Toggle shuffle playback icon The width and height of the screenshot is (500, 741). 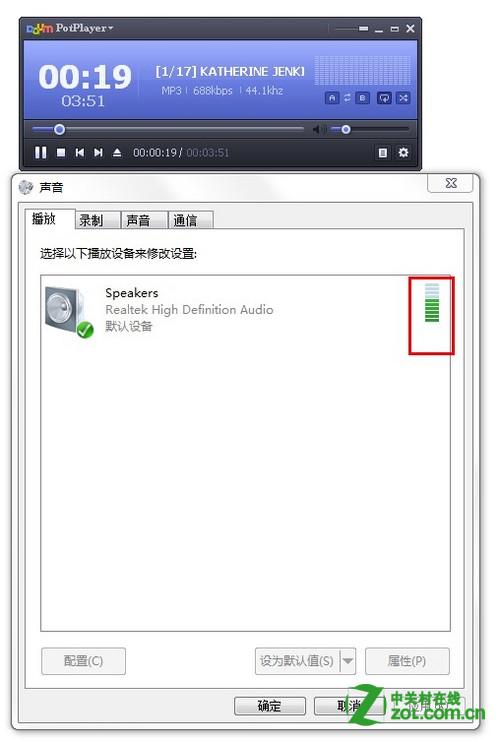[x=403, y=98]
